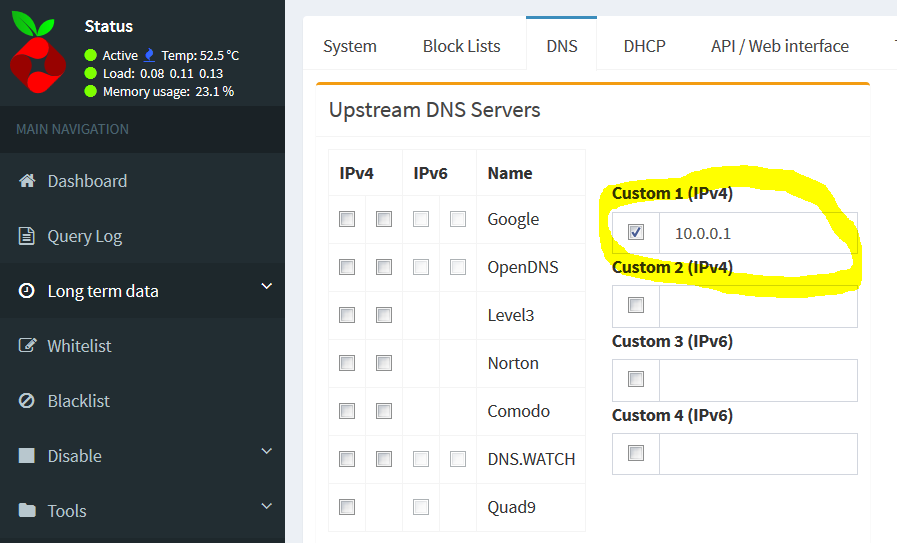
Task: Tick the second IPv4 checkbox for Norton
Action: (x=384, y=363)
